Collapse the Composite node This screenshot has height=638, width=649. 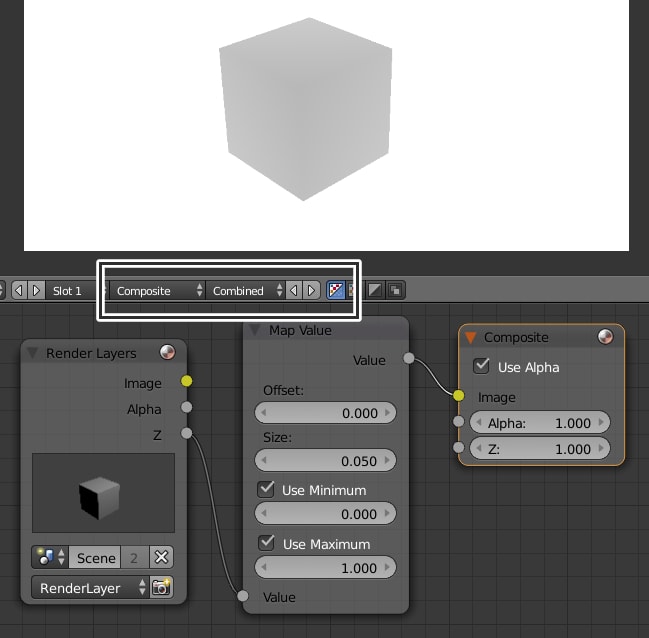(470, 337)
